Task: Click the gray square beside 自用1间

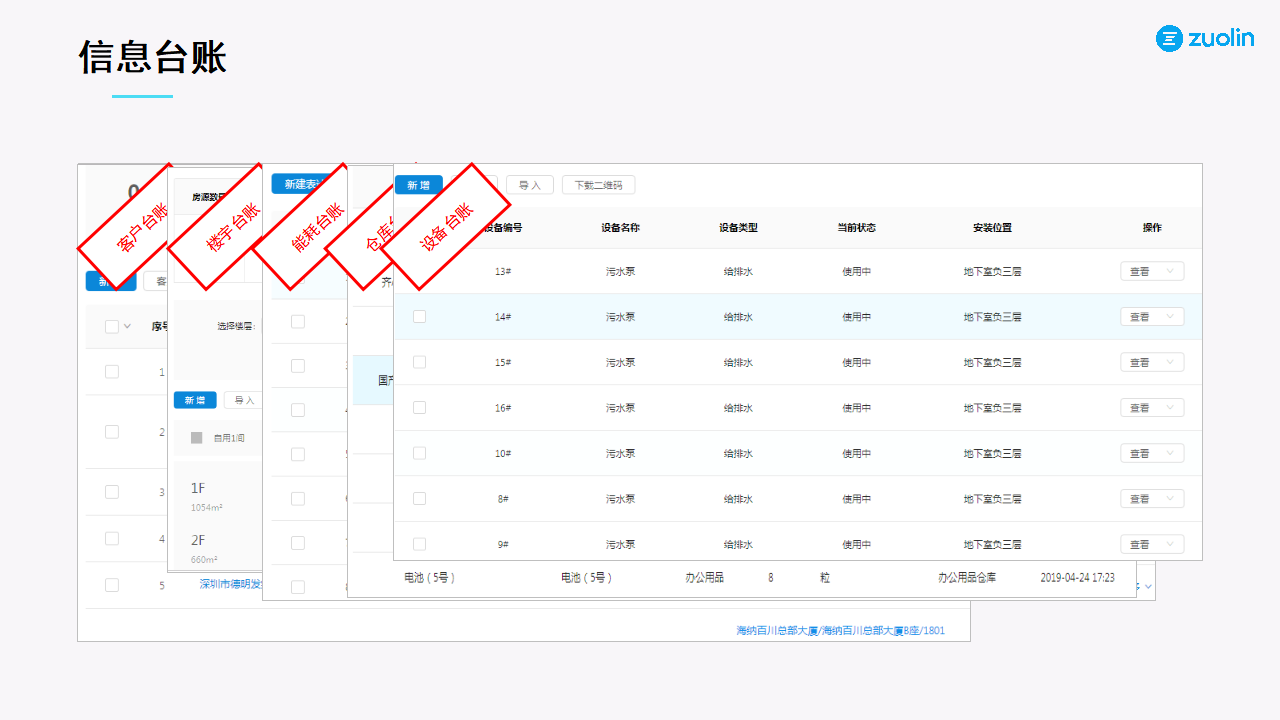Action: [x=196, y=438]
